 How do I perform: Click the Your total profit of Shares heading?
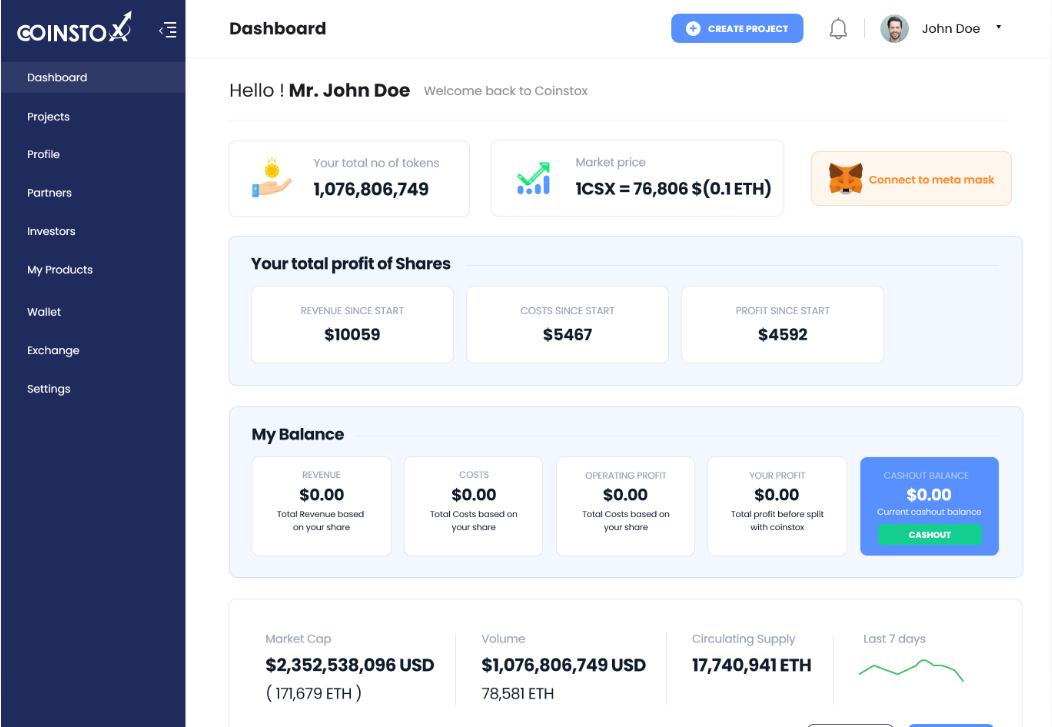350,264
